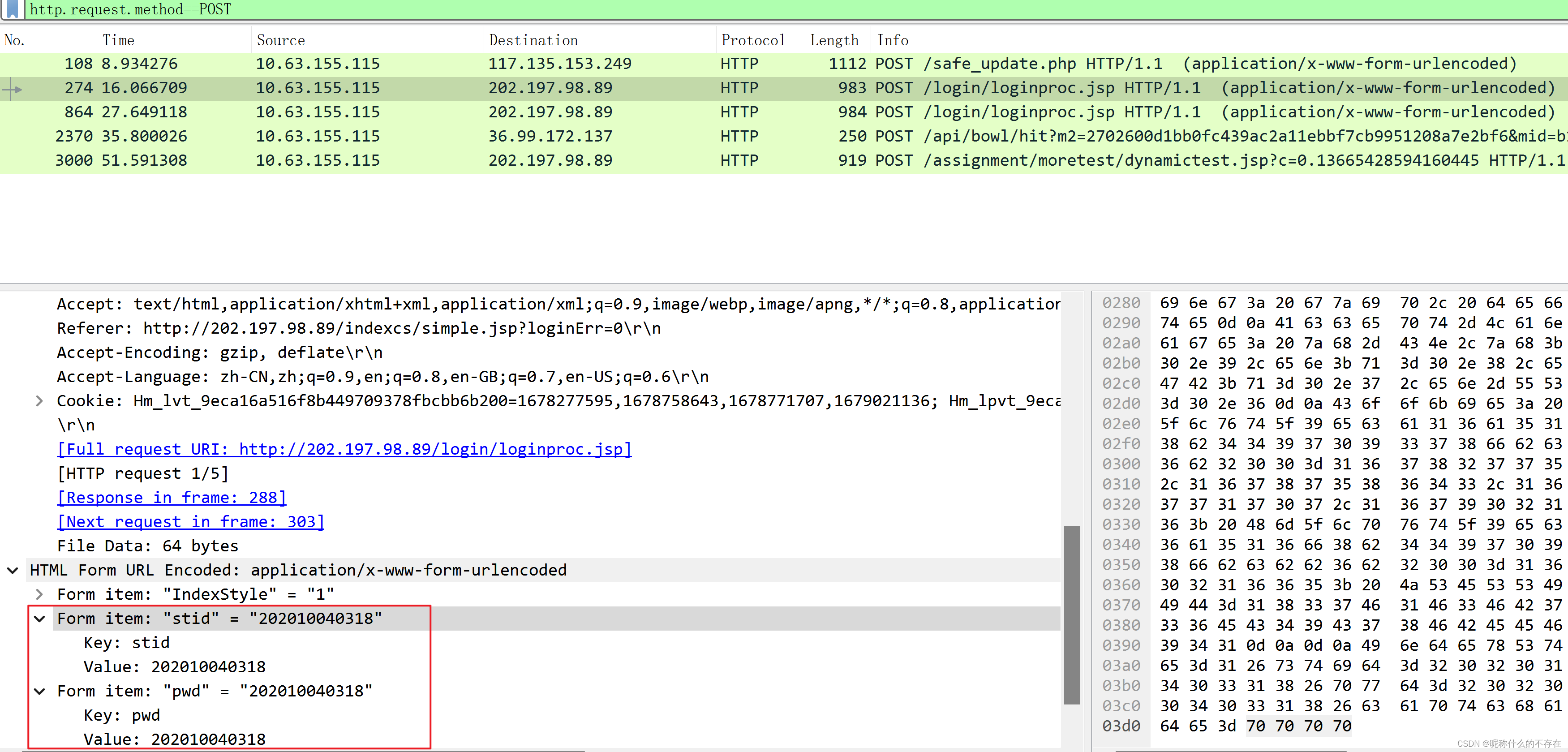Collapse the HTML Form URL Encoded section
The width and height of the screenshot is (1568, 752).
click(x=13, y=570)
